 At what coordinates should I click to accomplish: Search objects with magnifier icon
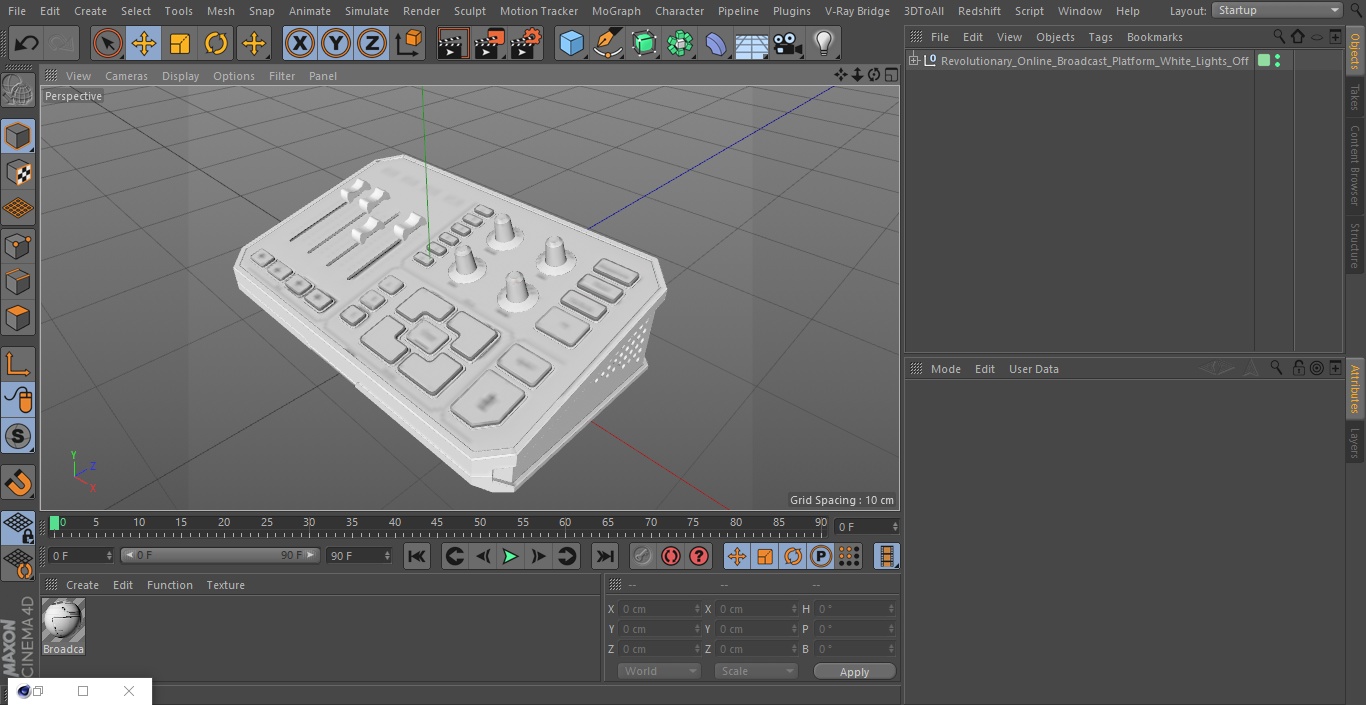click(x=1279, y=37)
